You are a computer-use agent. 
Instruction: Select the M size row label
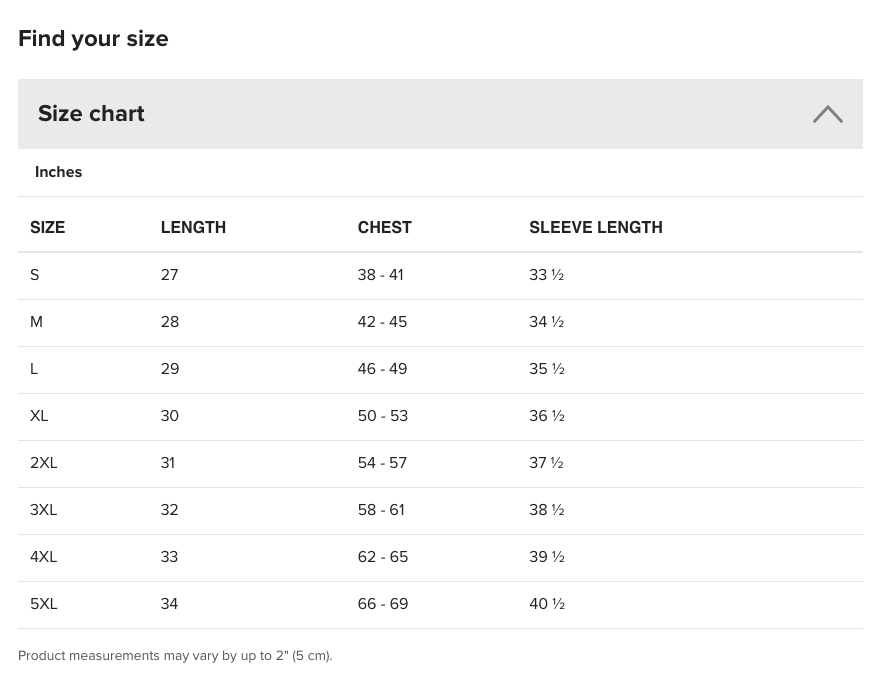[37, 322]
